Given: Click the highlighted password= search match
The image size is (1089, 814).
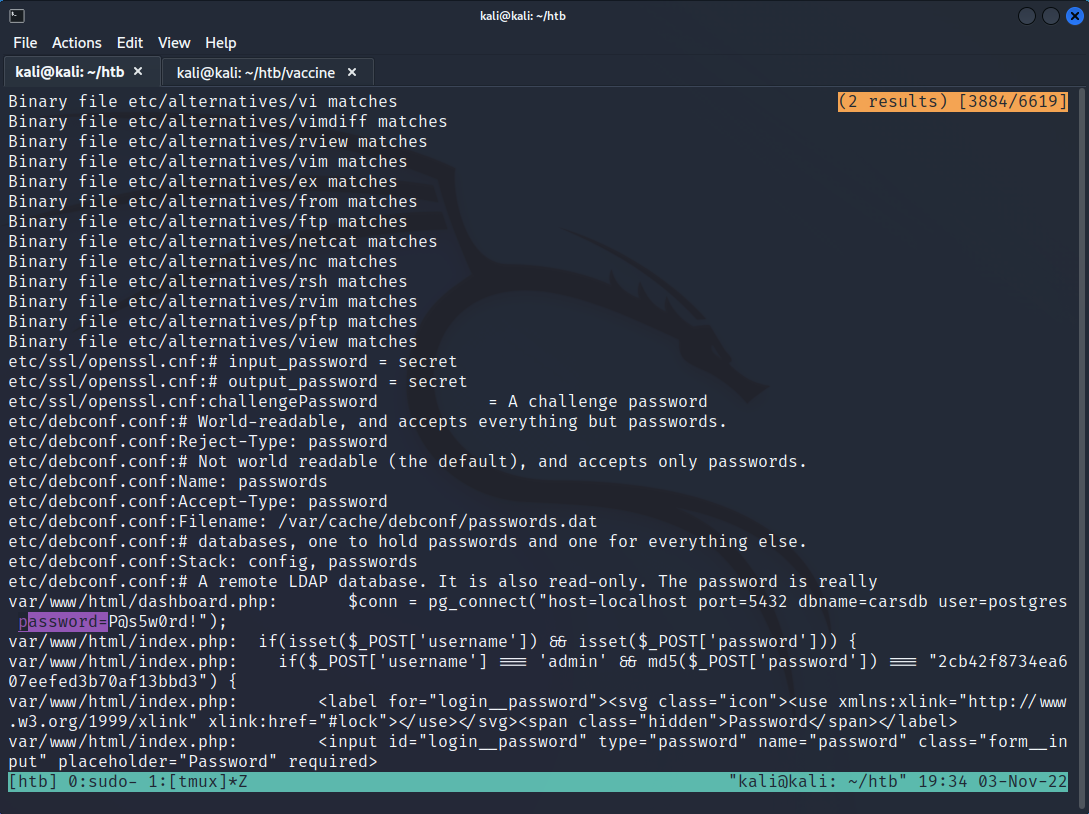Looking at the screenshot, I should (x=63, y=622).
